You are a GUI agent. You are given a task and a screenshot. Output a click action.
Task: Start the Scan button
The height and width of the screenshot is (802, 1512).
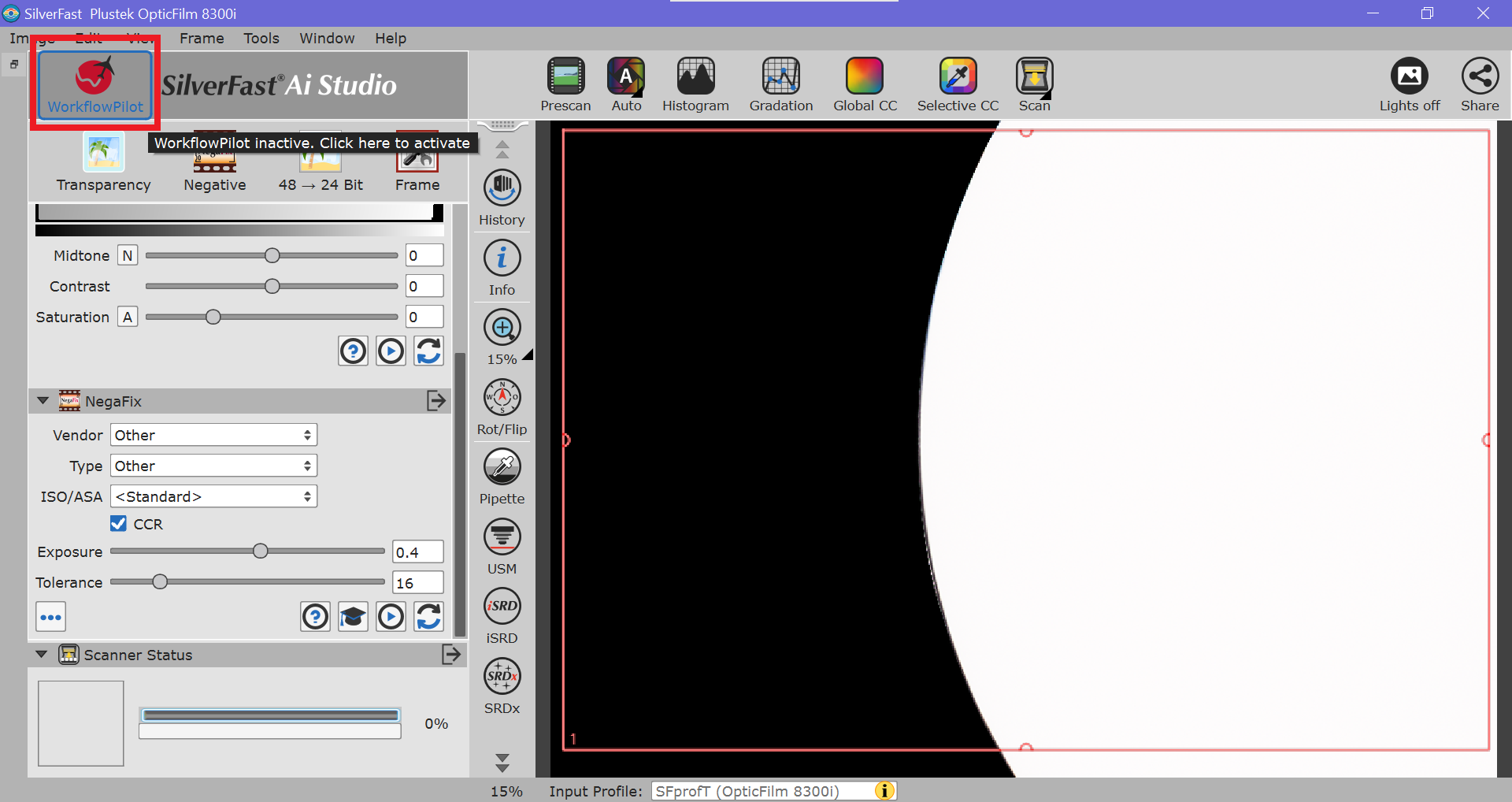click(1034, 84)
